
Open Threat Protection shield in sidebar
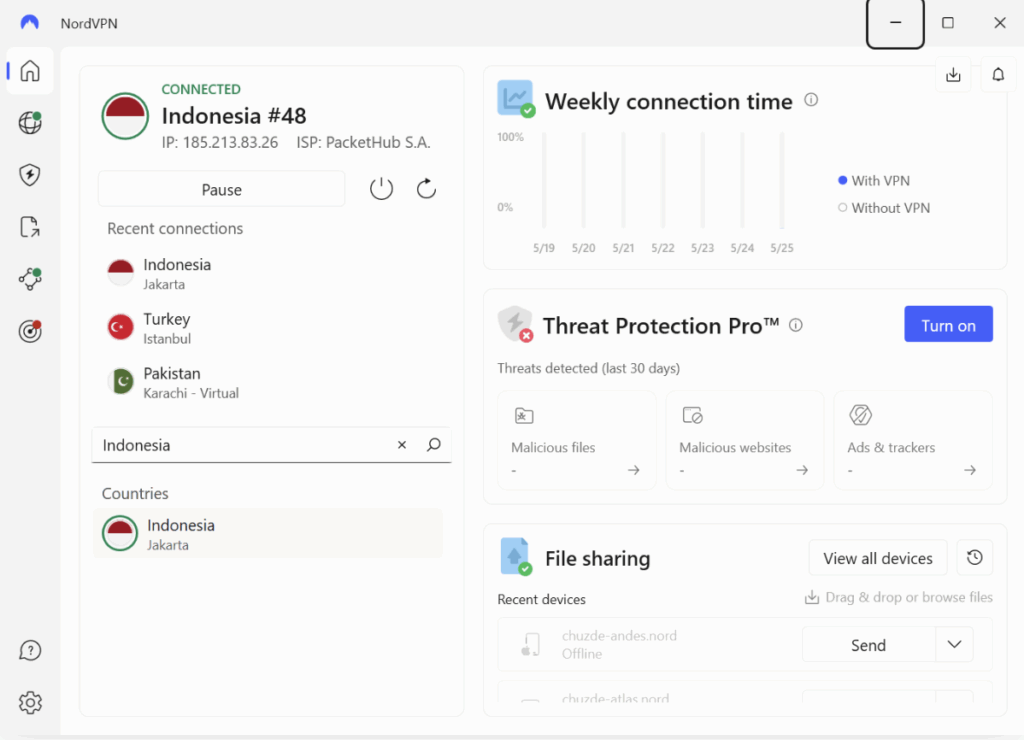tap(30, 174)
